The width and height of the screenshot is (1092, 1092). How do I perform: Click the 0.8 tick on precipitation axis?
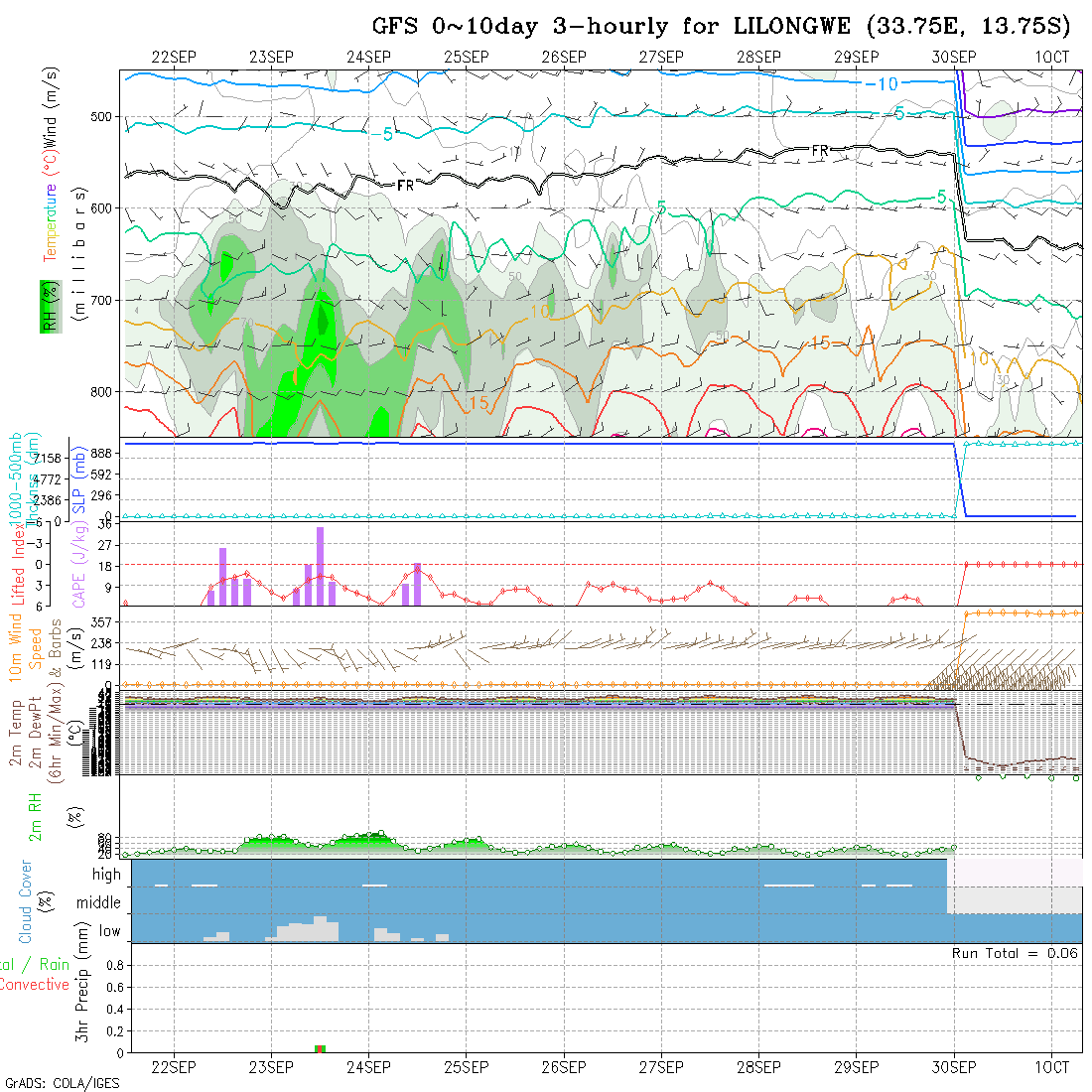click(114, 965)
